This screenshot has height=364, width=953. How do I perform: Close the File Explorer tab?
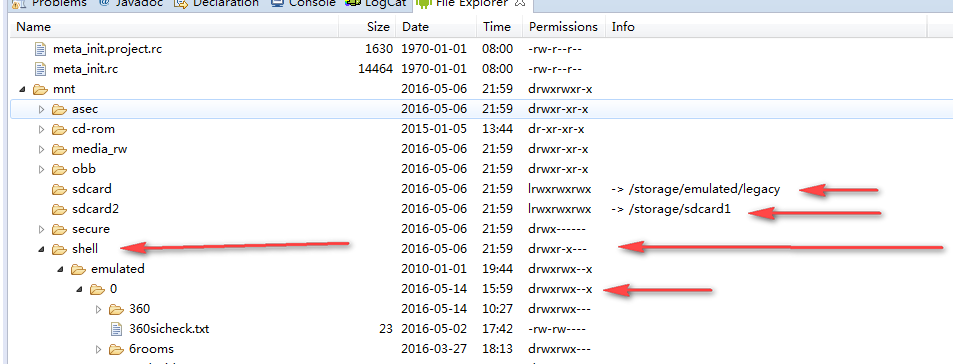519,3
